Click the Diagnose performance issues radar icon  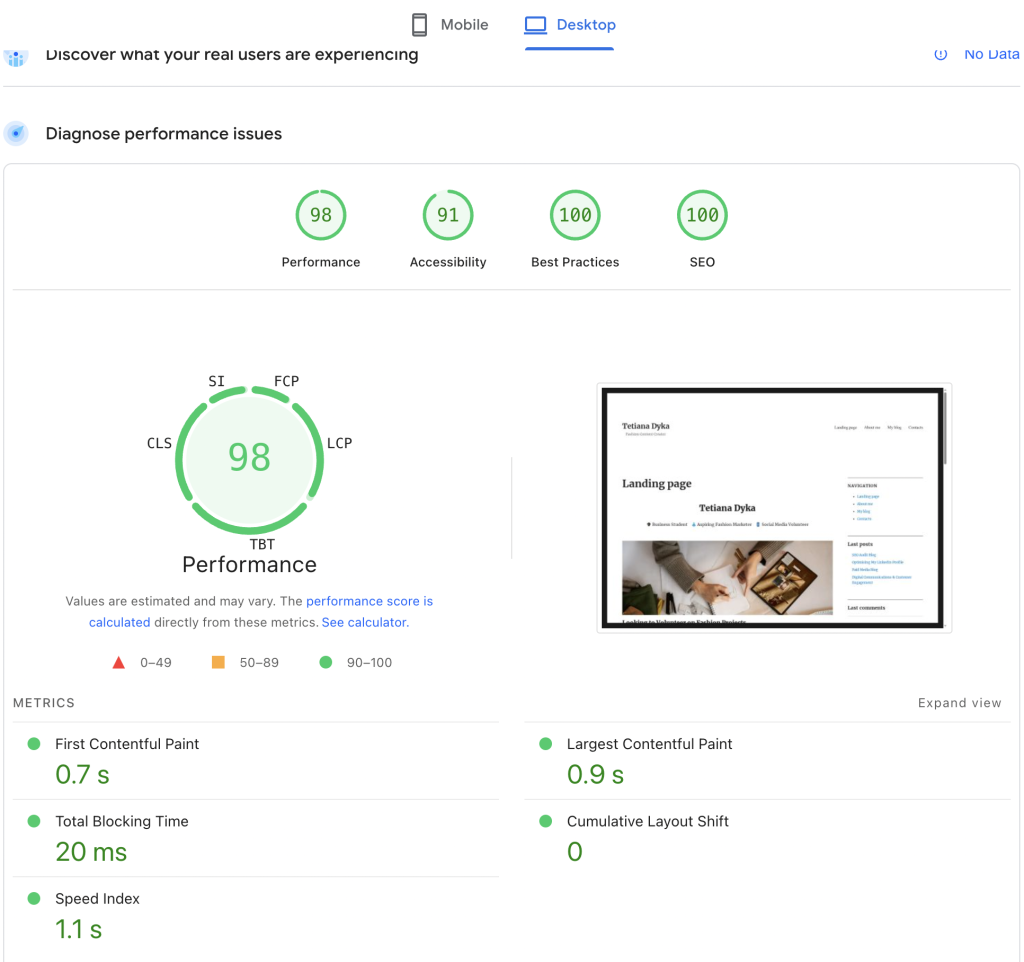pos(16,134)
